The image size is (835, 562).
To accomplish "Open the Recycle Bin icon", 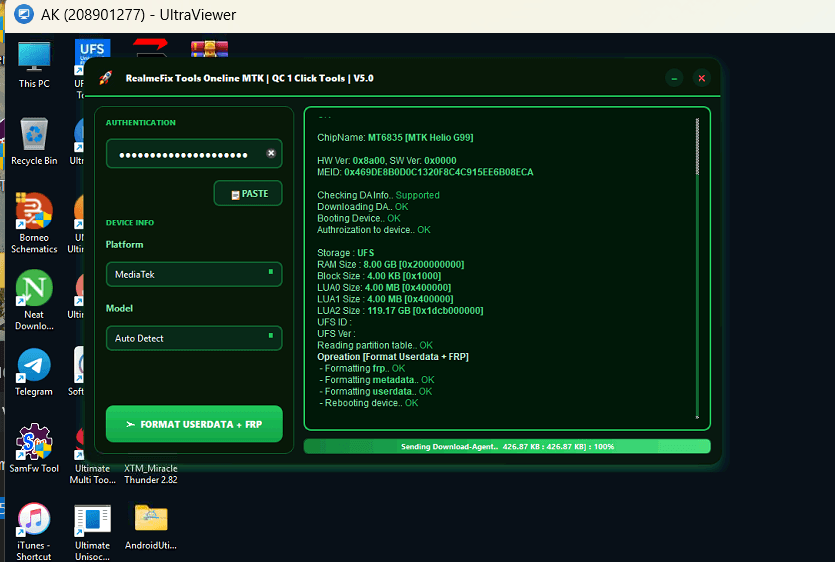I will point(34,142).
